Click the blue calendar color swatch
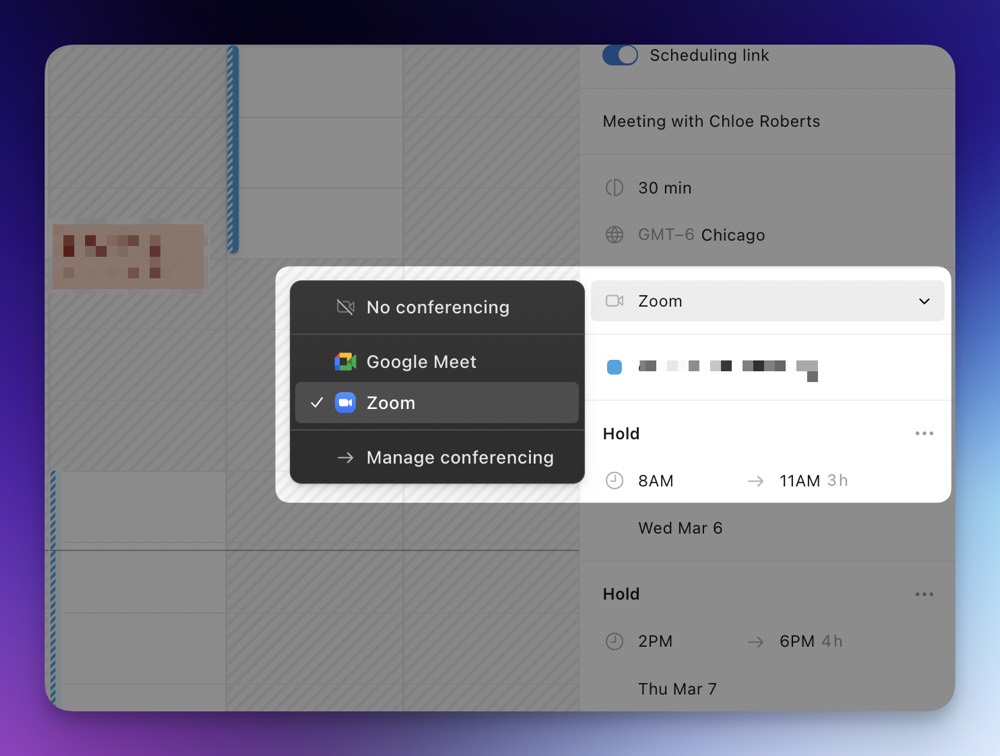Image resolution: width=1000 pixels, height=756 pixels. coord(614,367)
